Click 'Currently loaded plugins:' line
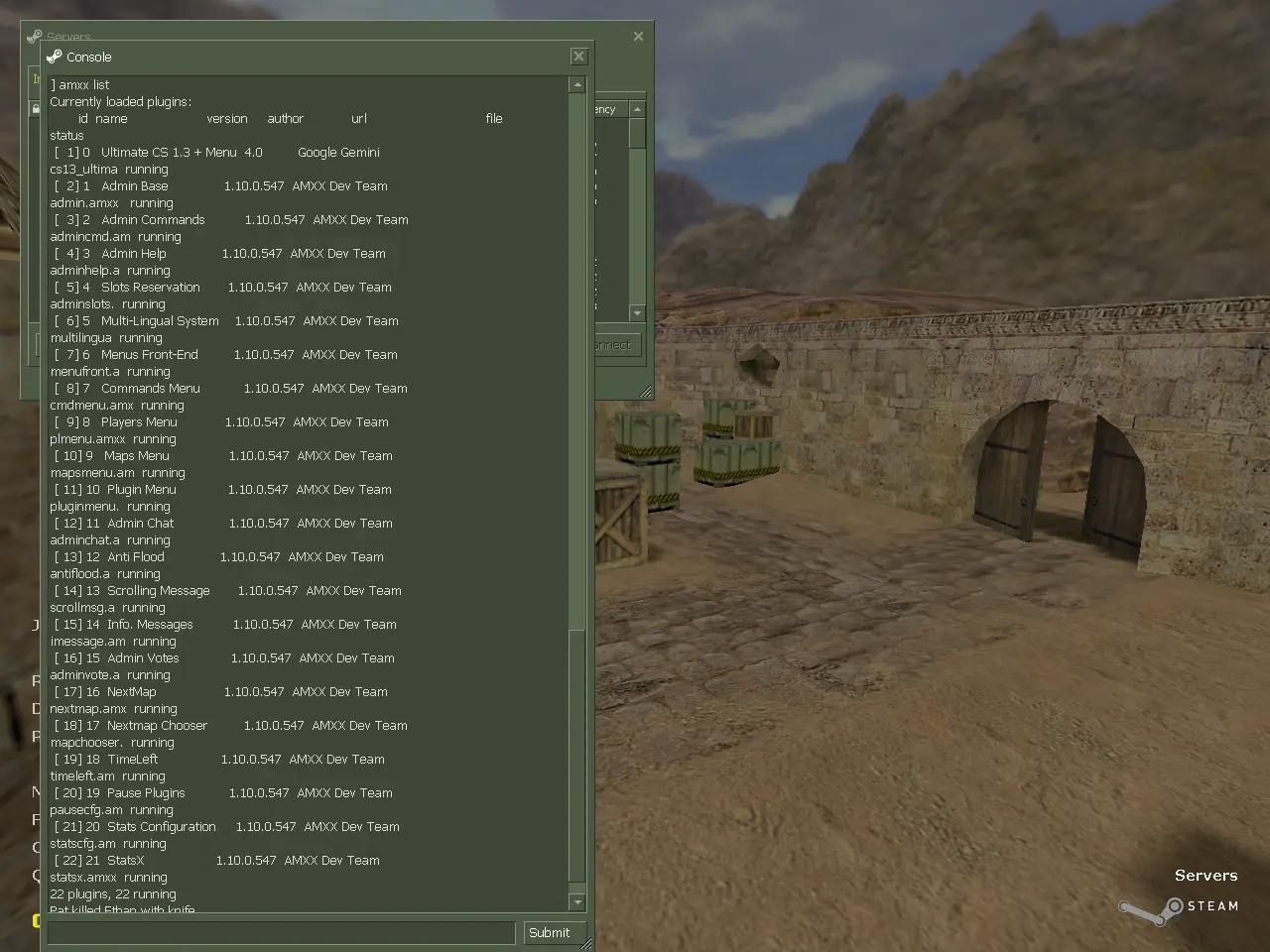 [121, 102]
